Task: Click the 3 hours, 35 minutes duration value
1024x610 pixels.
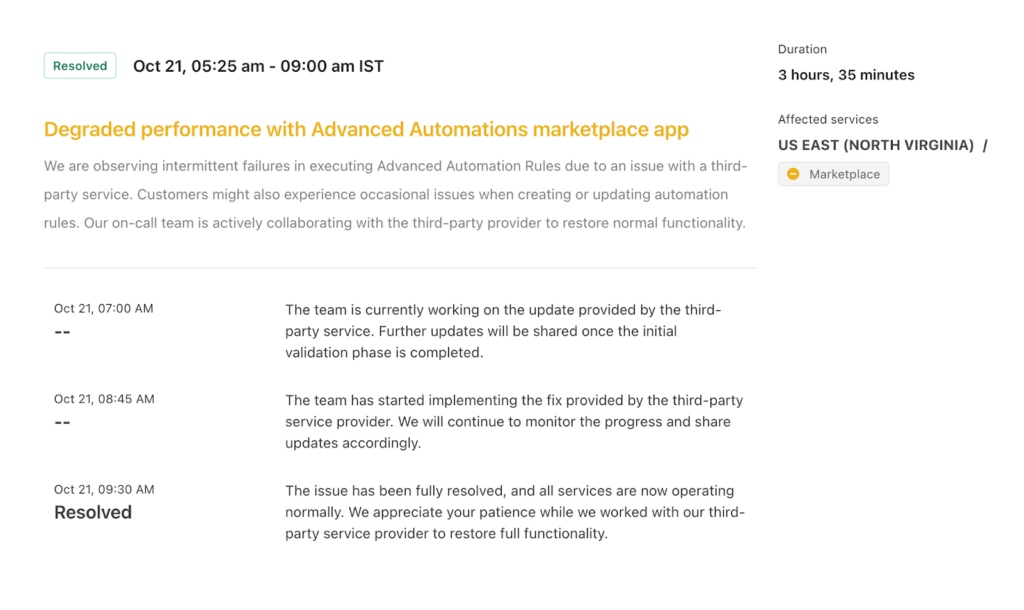Action: point(846,75)
